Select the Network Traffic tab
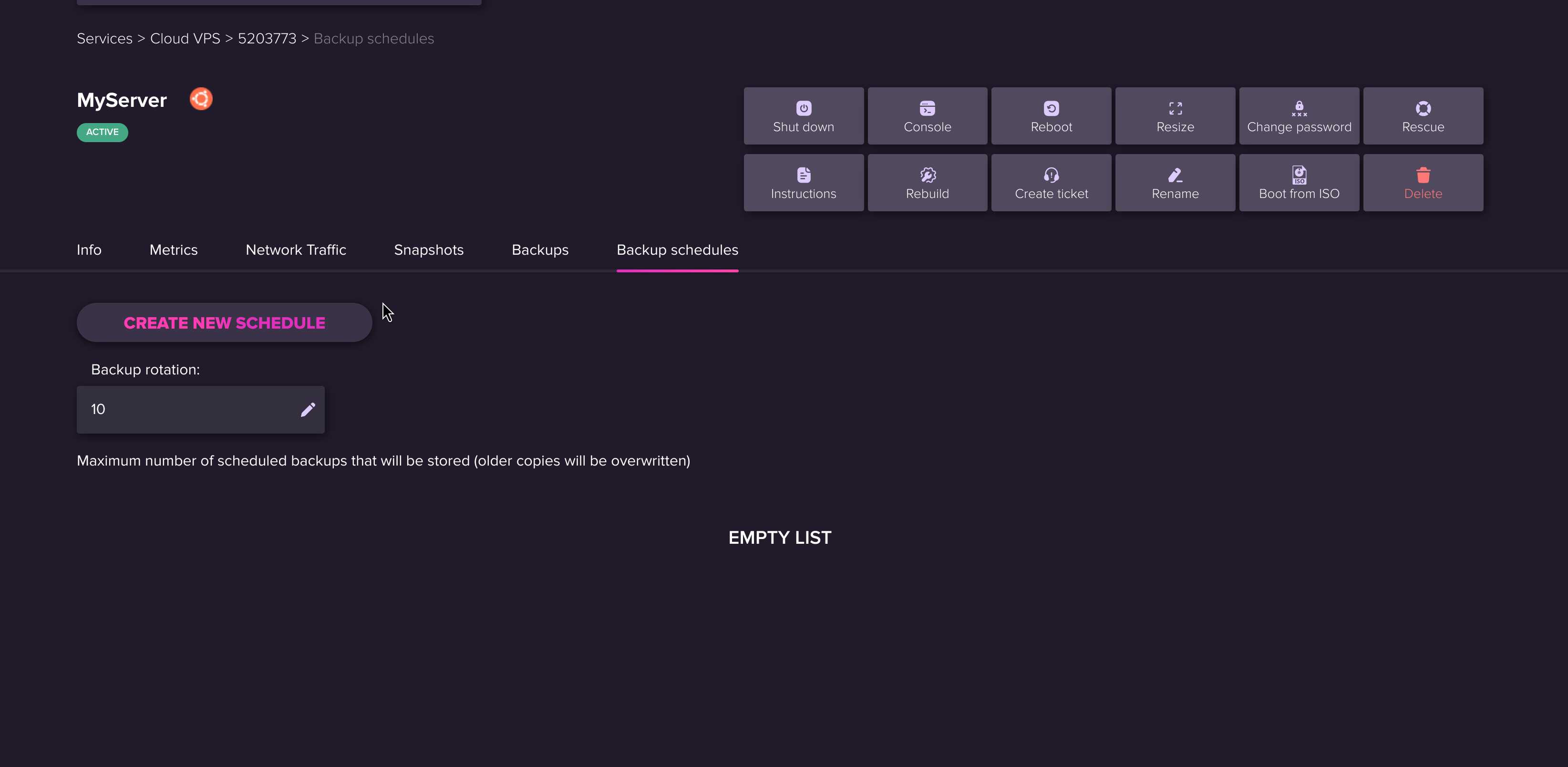Viewport: 1568px width, 767px height. (x=295, y=250)
